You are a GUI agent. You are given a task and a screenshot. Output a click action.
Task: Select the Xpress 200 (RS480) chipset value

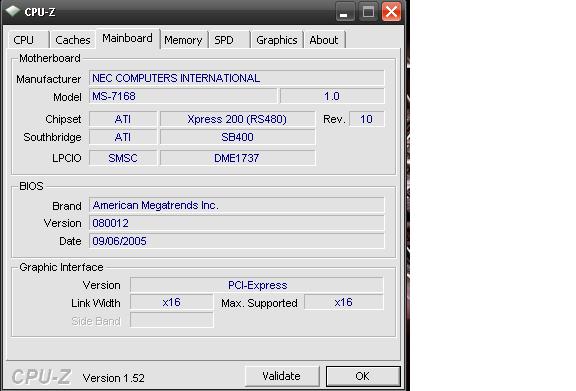(237, 119)
